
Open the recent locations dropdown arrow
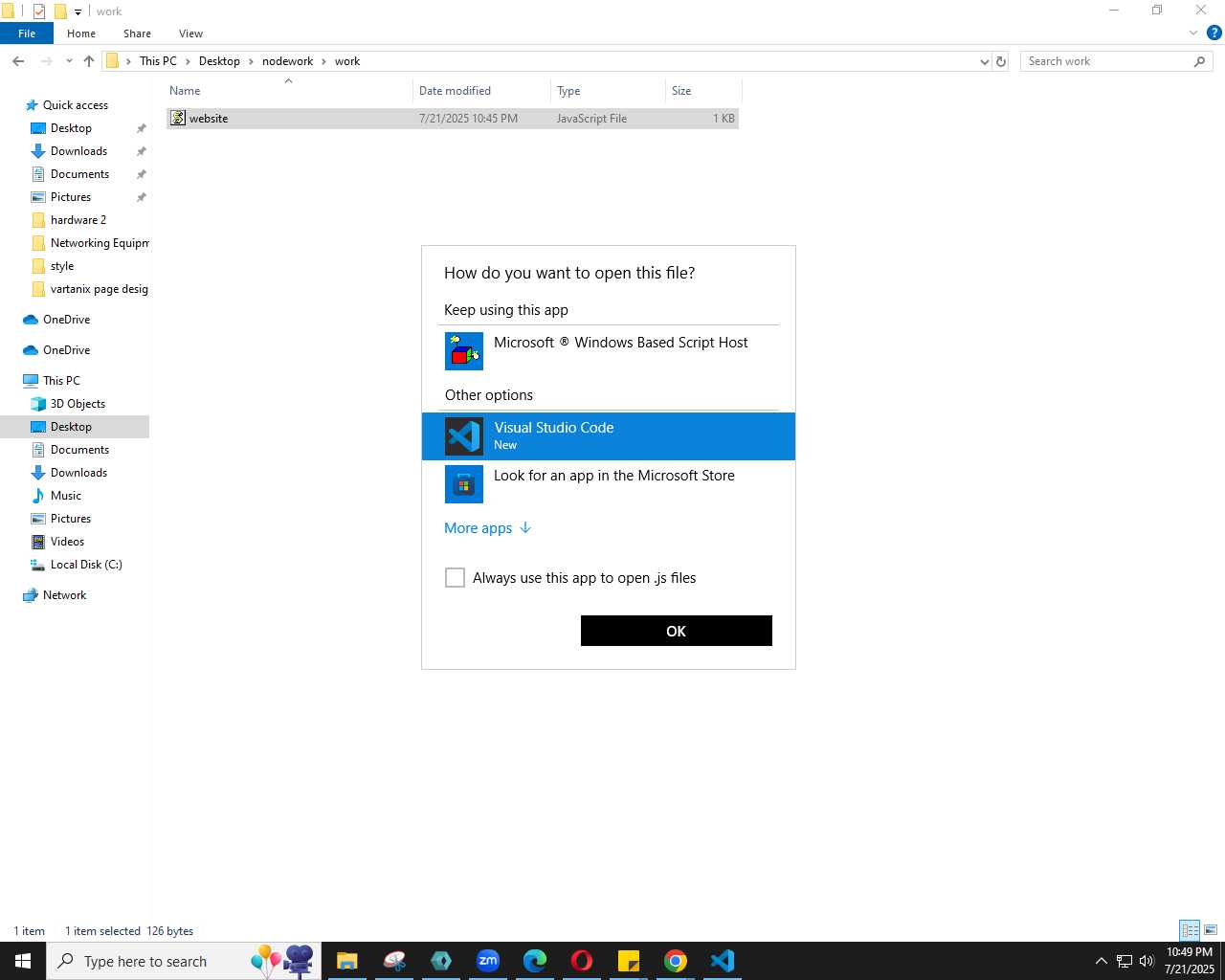pyautogui.click(x=69, y=61)
